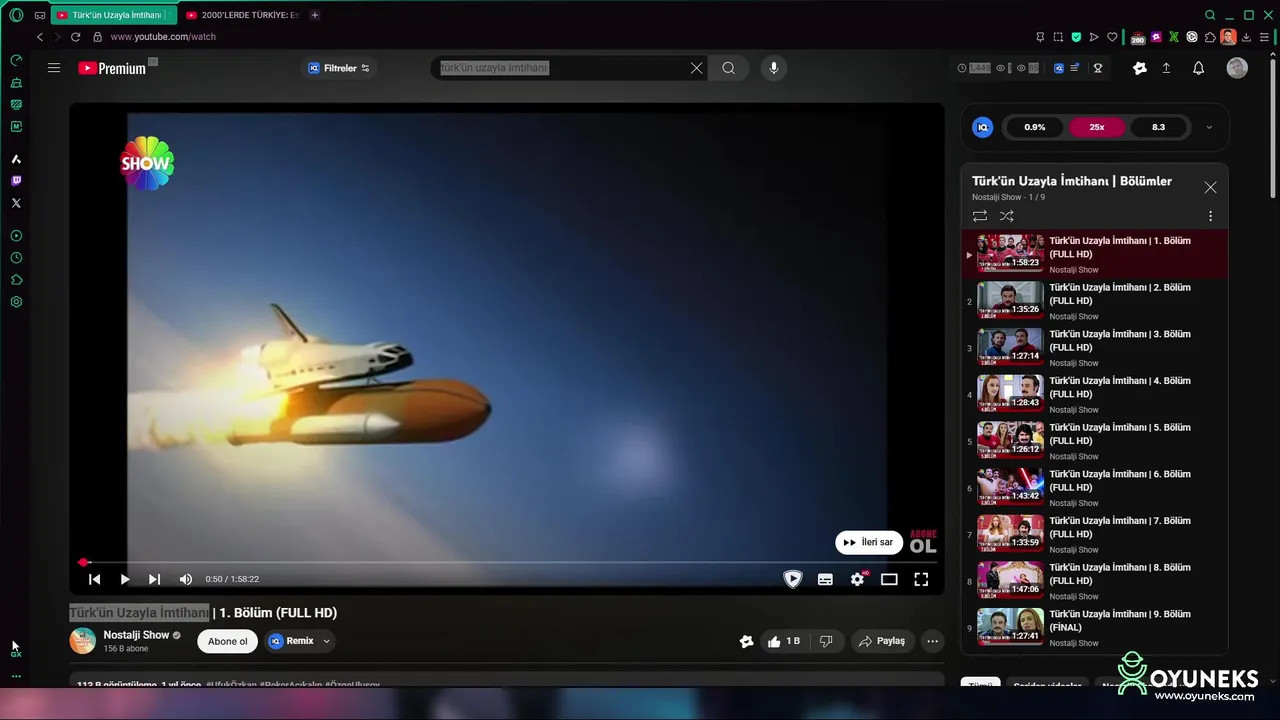Screen dimensions: 1280x720
Task: Play 2. Bölüm from playlist
Action: 1094,301
